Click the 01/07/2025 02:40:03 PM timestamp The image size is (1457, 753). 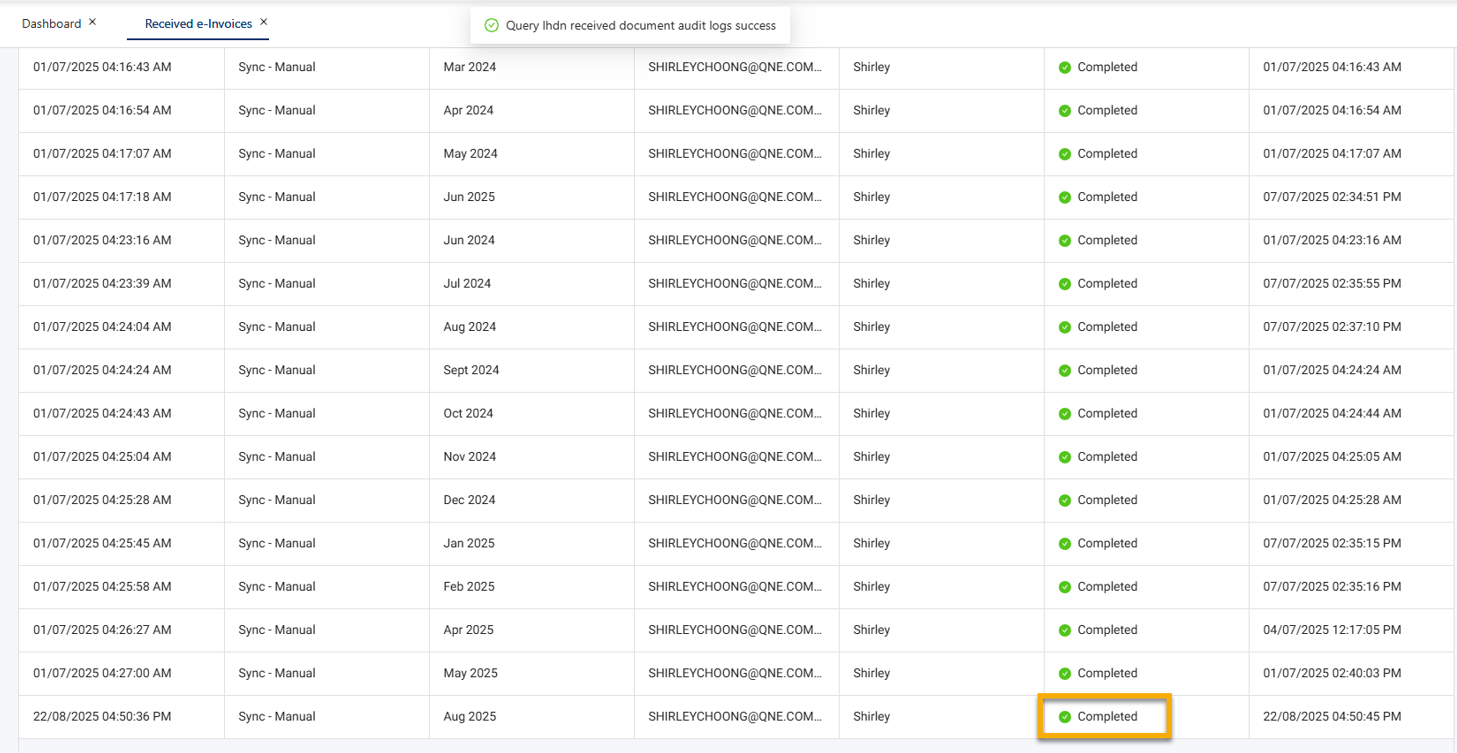tap(1332, 673)
